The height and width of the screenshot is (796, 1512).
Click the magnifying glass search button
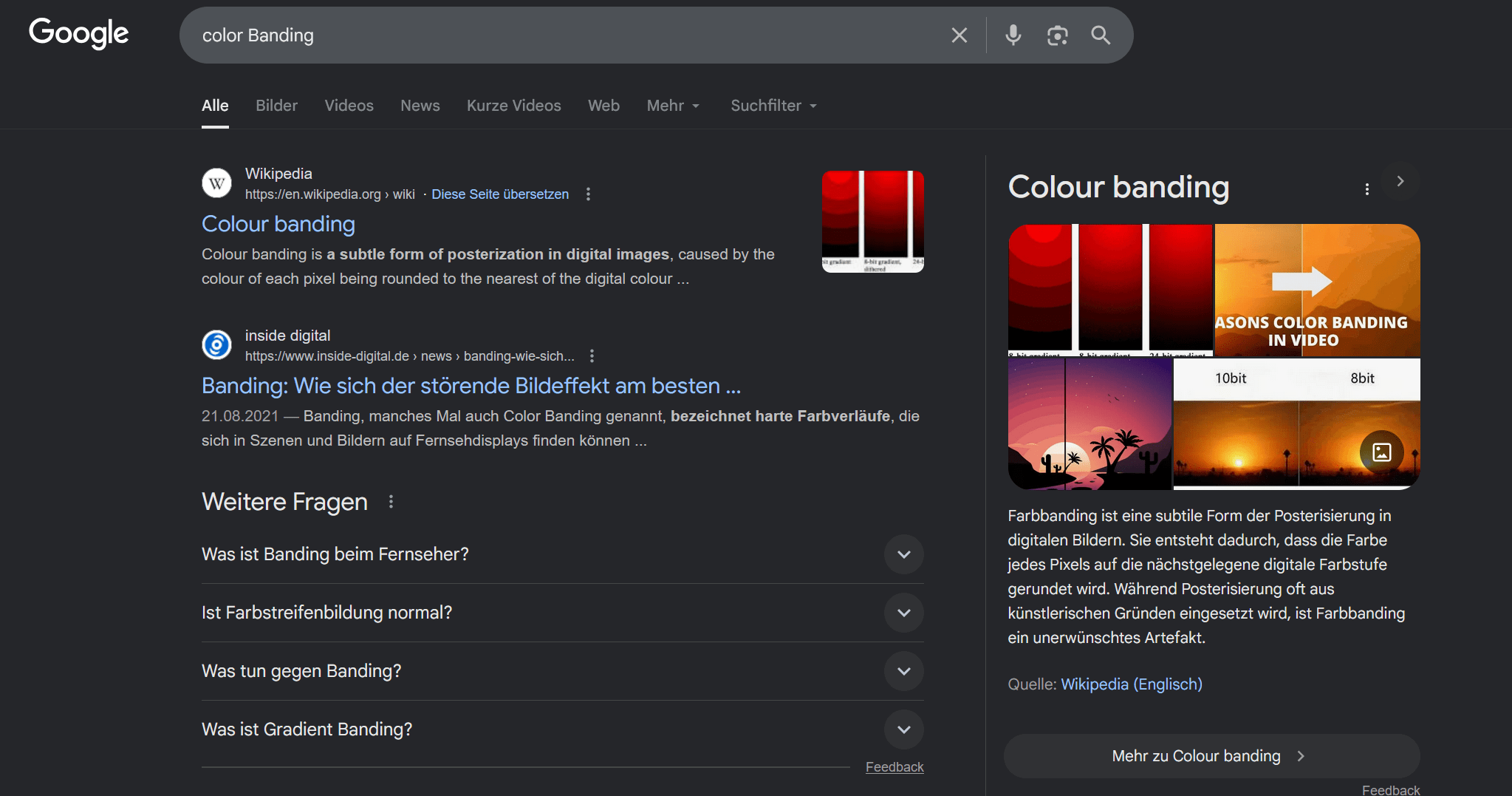point(1101,35)
